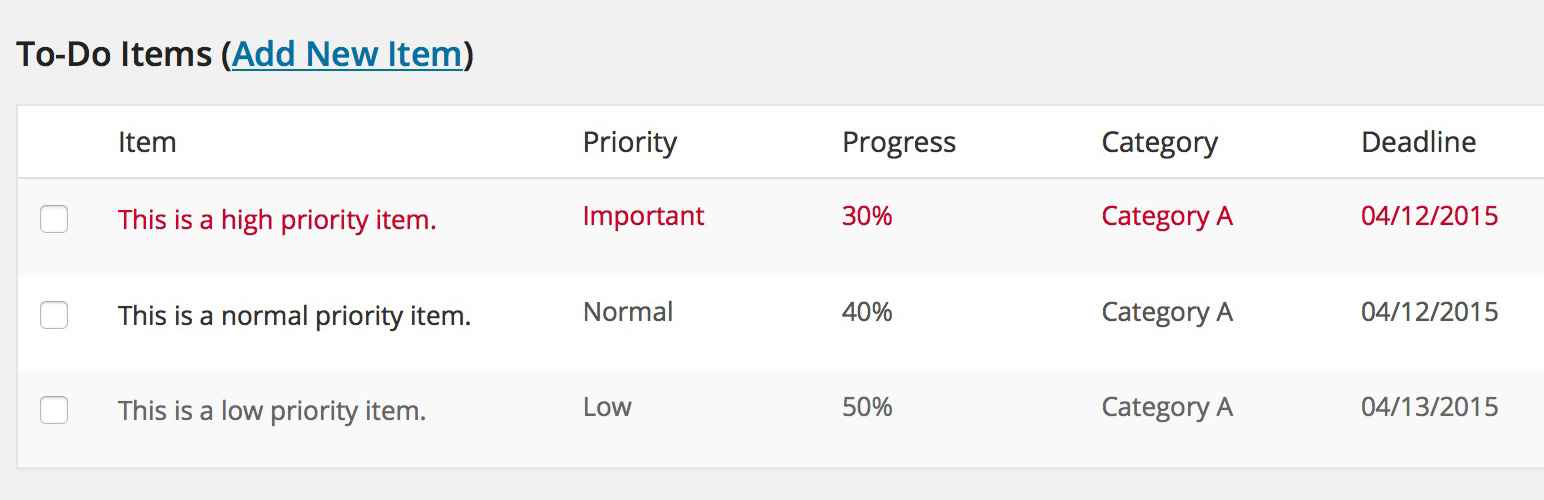Screen dimensions: 1544x500
Task: Click the Low priority value
Action: (607, 407)
